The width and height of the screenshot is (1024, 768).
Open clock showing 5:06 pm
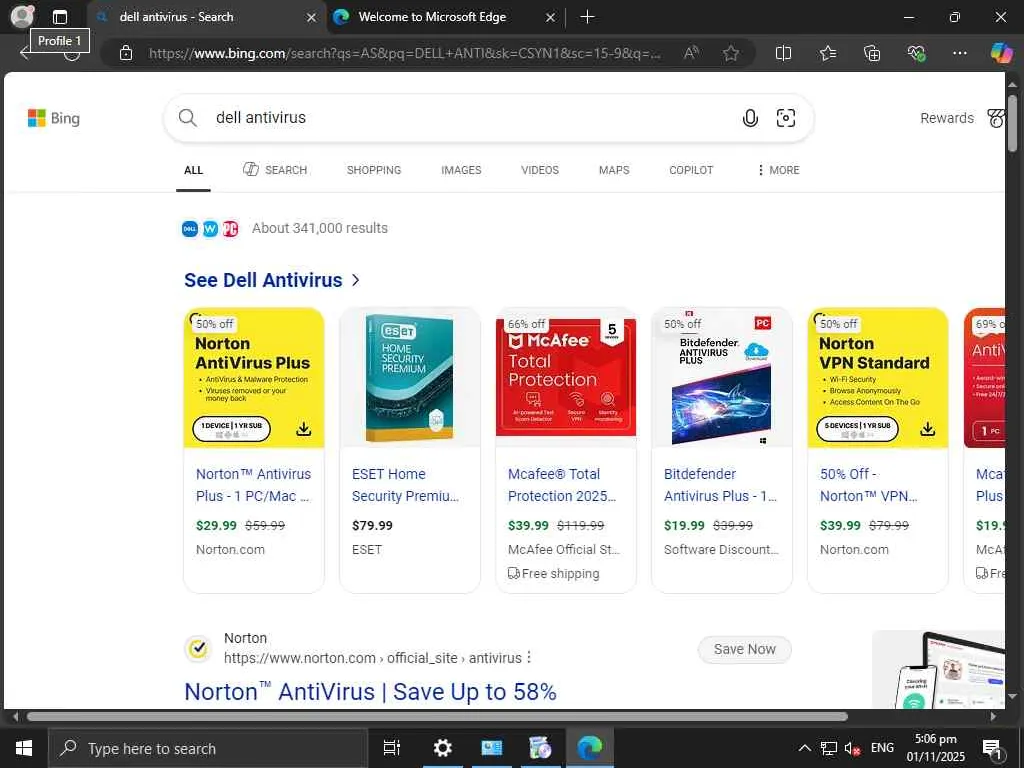click(935, 748)
